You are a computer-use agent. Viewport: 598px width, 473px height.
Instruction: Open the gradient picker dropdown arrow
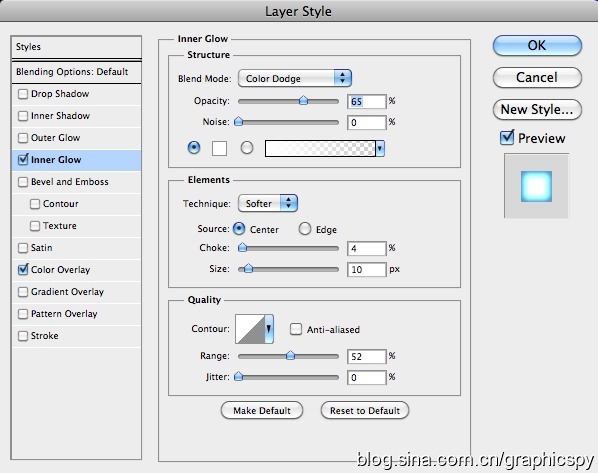(380, 148)
